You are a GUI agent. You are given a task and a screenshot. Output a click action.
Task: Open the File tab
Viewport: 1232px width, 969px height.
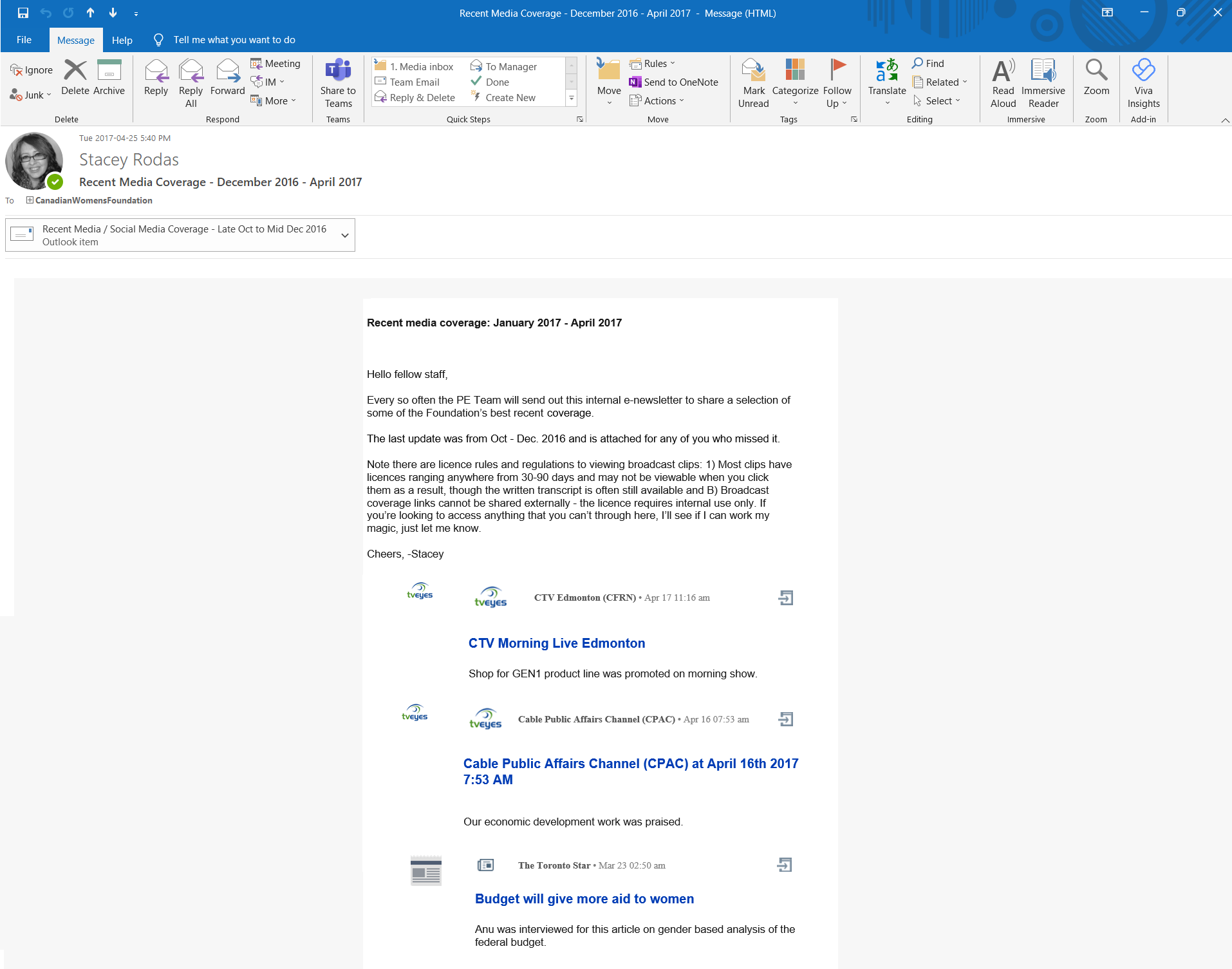point(24,40)
